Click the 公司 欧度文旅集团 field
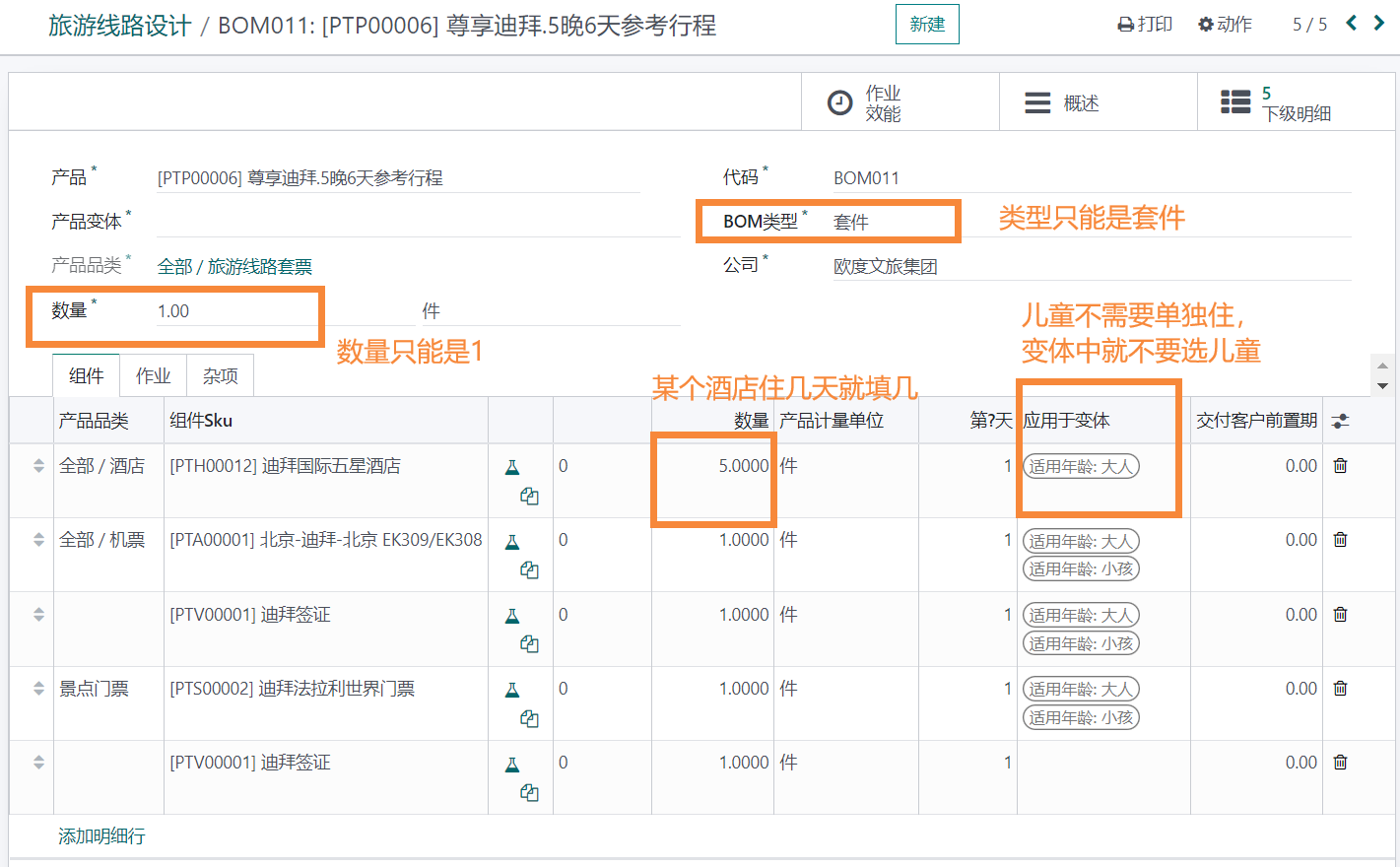This screenshot has width=1400, height=867. coord(1092,267)
